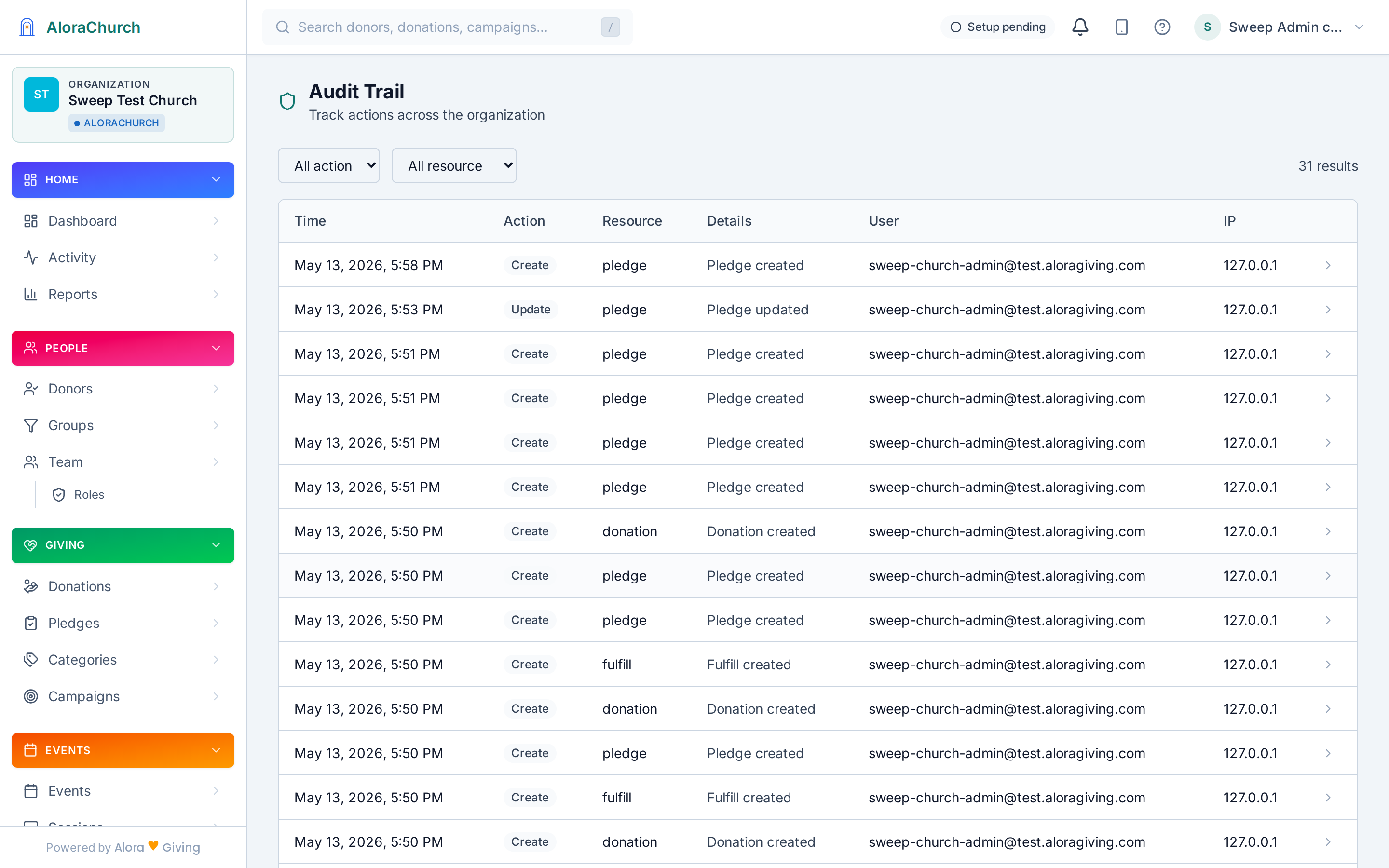Click the ALORACHURCH badge
1389x868 pixels.
[117, 123]
